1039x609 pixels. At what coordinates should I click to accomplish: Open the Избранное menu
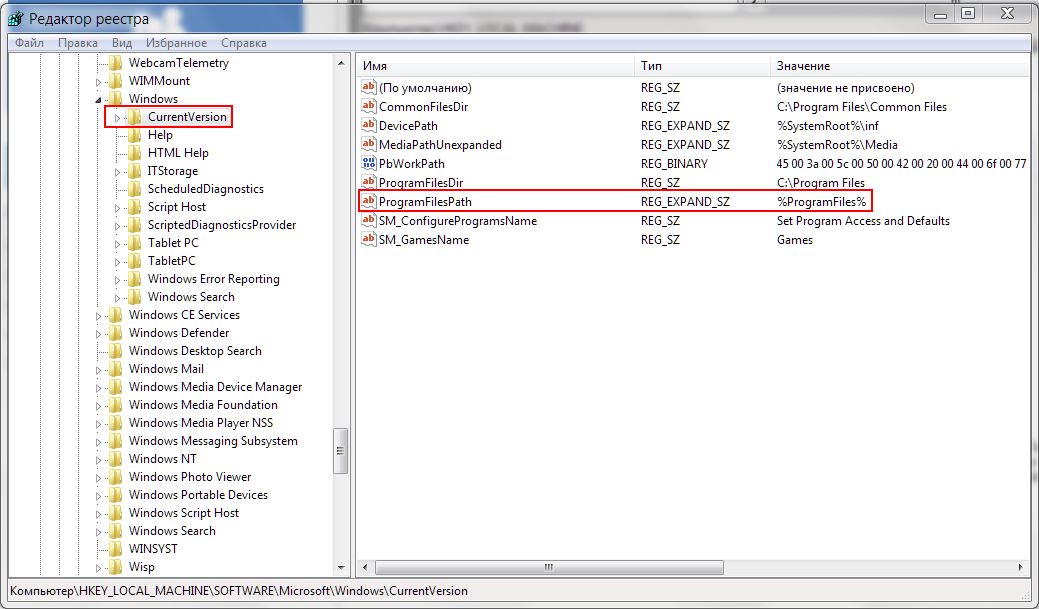coord(176,43)
